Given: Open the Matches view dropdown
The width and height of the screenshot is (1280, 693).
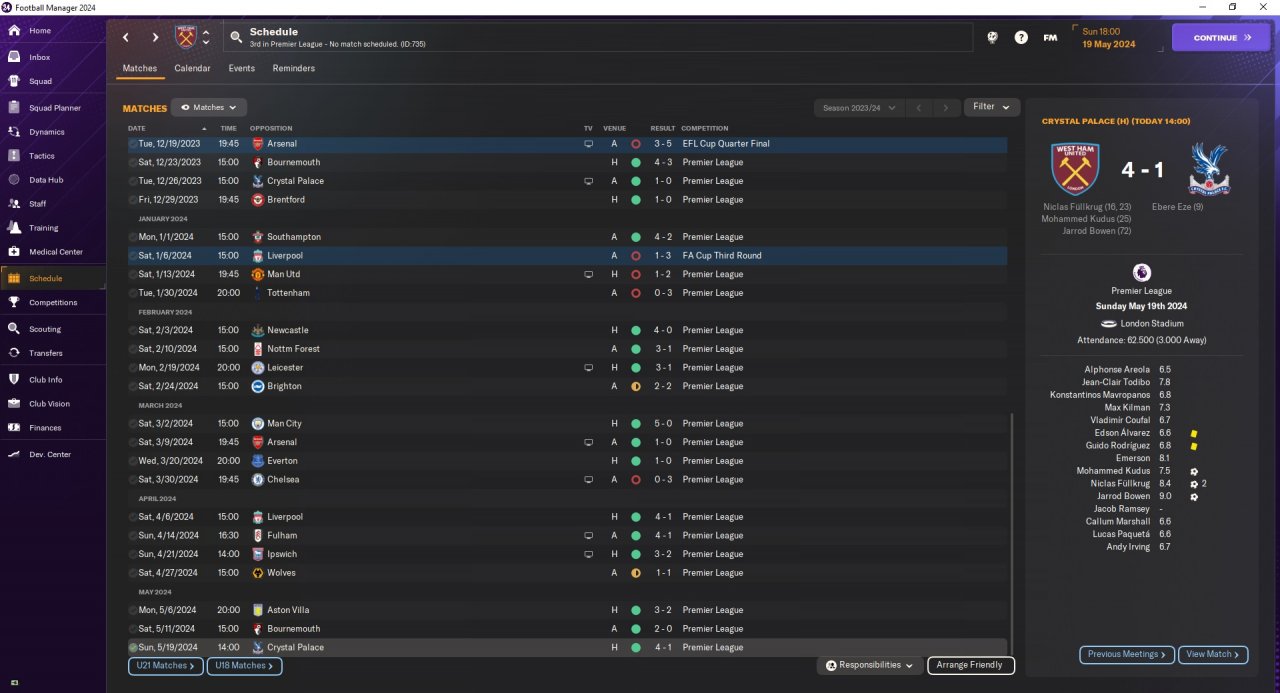Looking at the screenshot, I should point(209,107).
